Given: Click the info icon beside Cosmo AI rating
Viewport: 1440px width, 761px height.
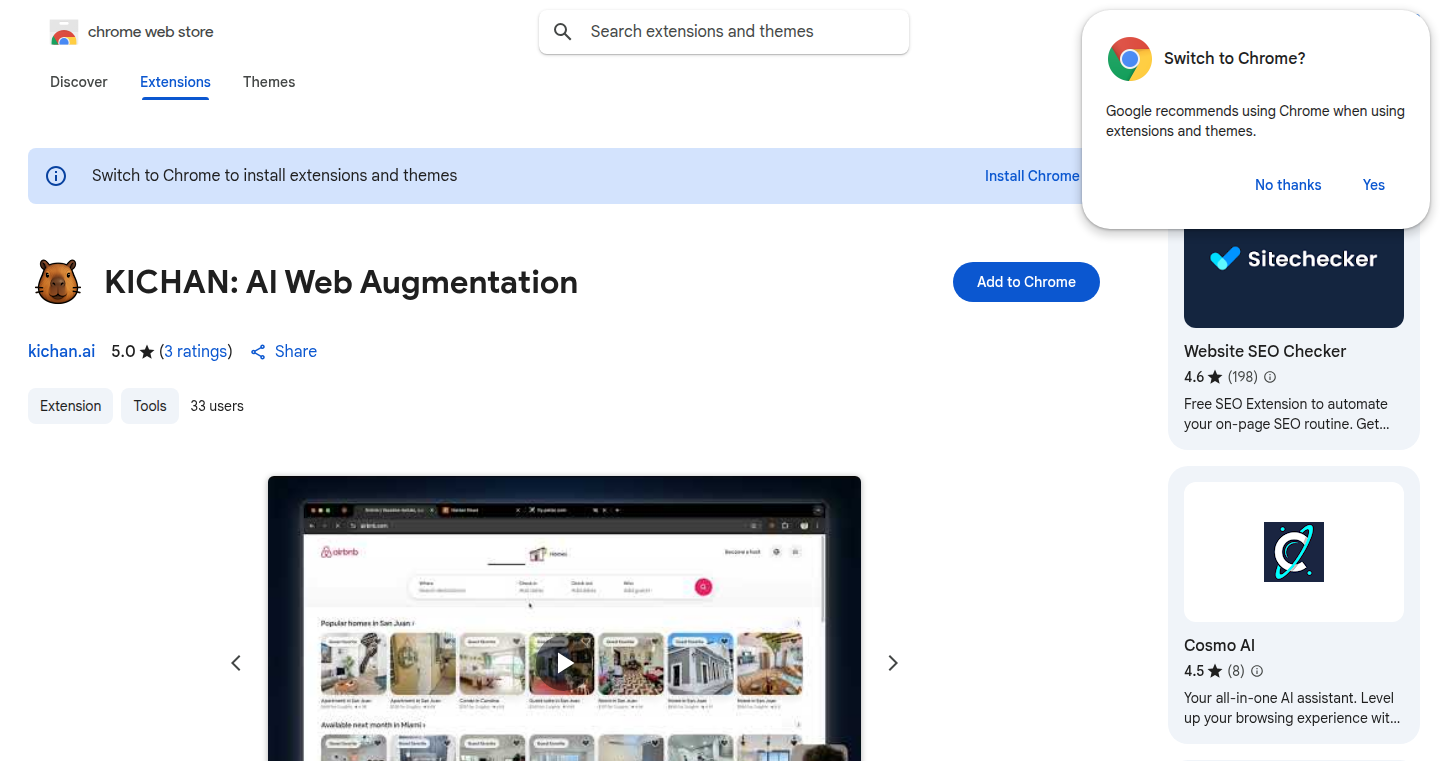Looking at the screenshot, I should click(1257, 671).
